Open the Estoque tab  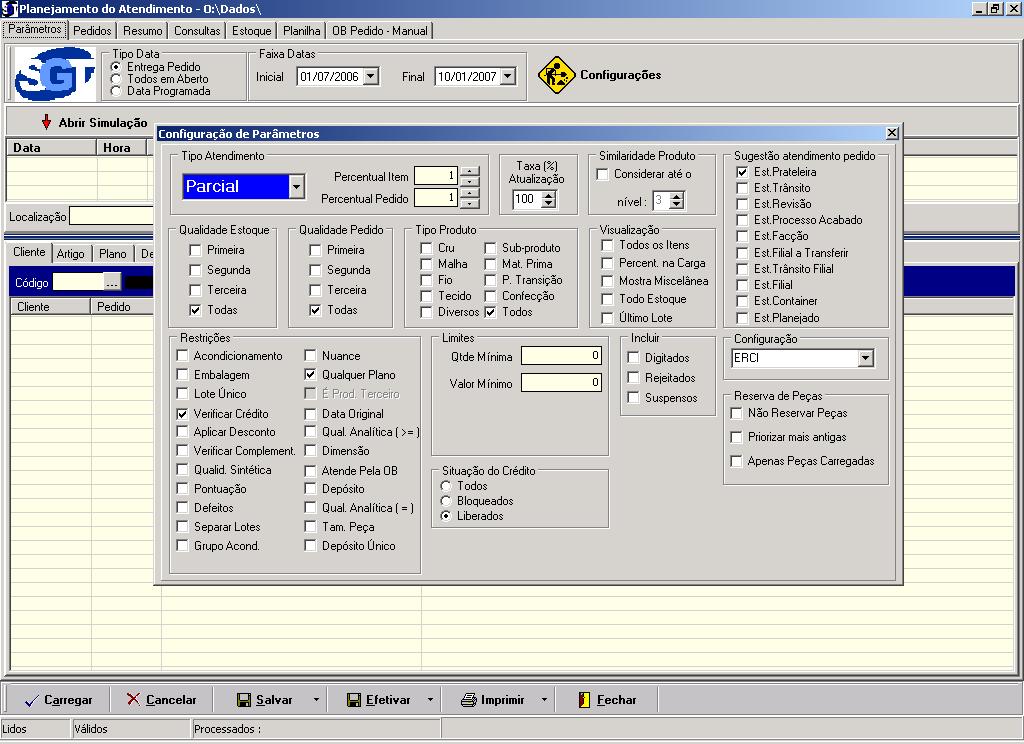pyautogui.click(x=252, y=31)
